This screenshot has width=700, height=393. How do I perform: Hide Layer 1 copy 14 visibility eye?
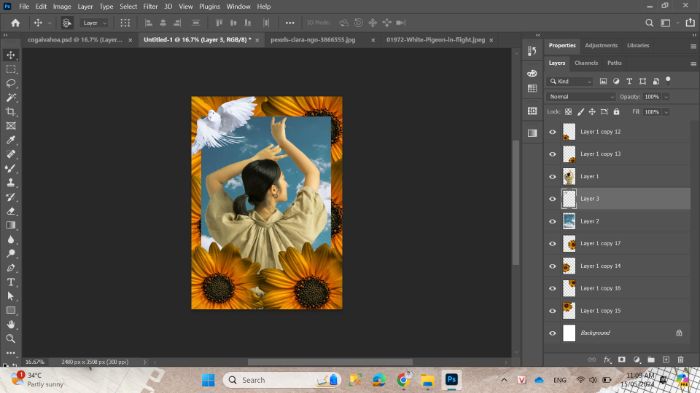point(553,266)
